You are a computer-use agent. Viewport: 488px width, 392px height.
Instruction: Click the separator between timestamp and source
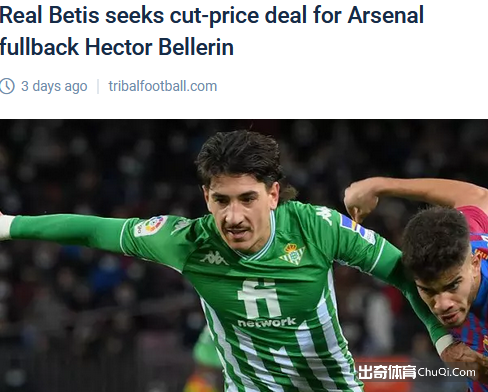[98, 86]
